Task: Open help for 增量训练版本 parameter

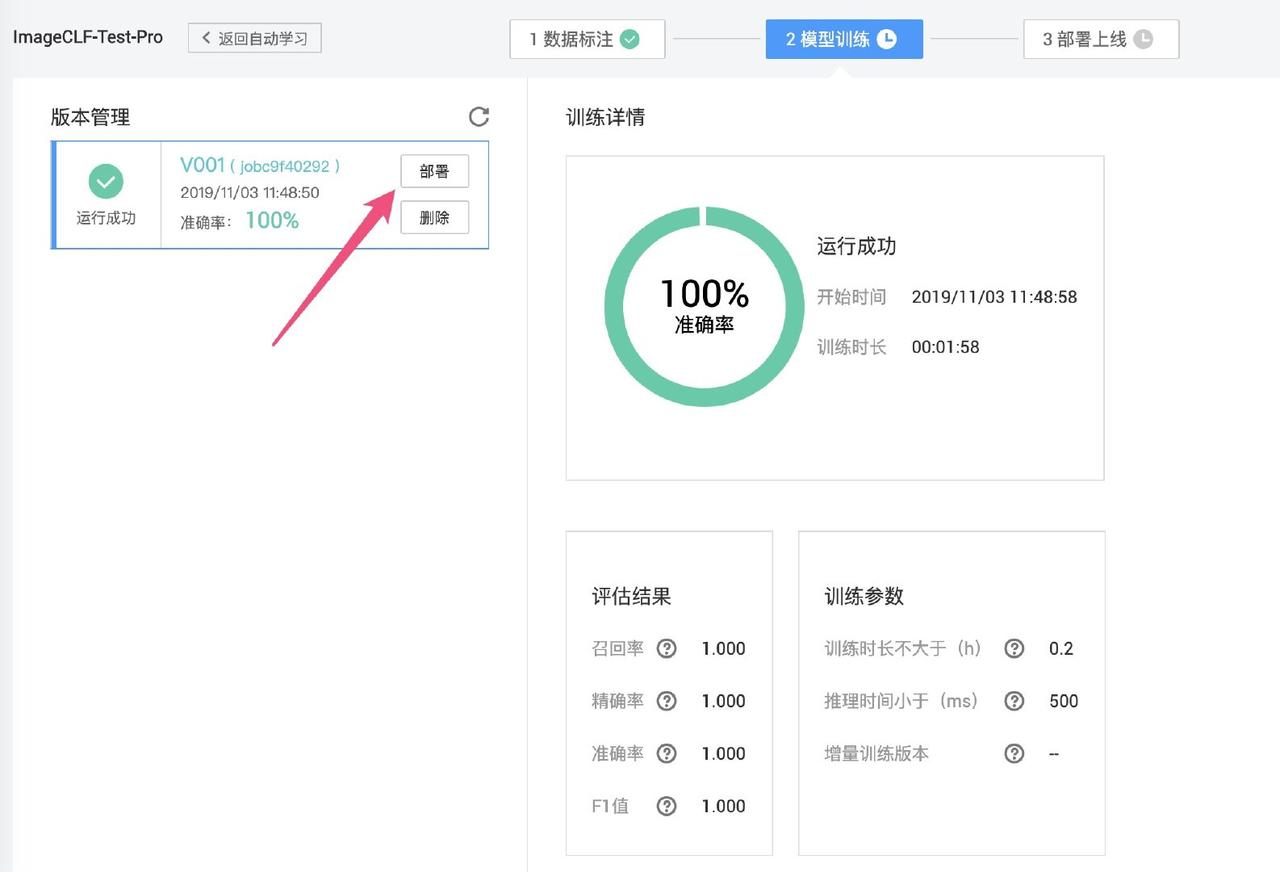Action: [x=1014, y=753]
